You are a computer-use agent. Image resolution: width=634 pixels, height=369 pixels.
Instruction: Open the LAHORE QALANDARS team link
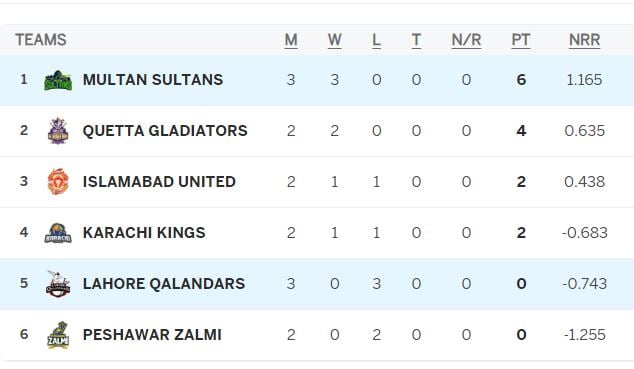click(164, 283)
